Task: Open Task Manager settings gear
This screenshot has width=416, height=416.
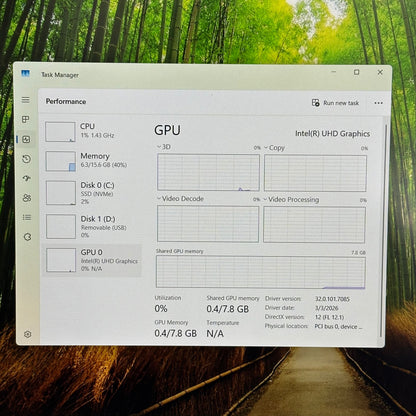Action: pyautogui.click(x=28, y=334)
